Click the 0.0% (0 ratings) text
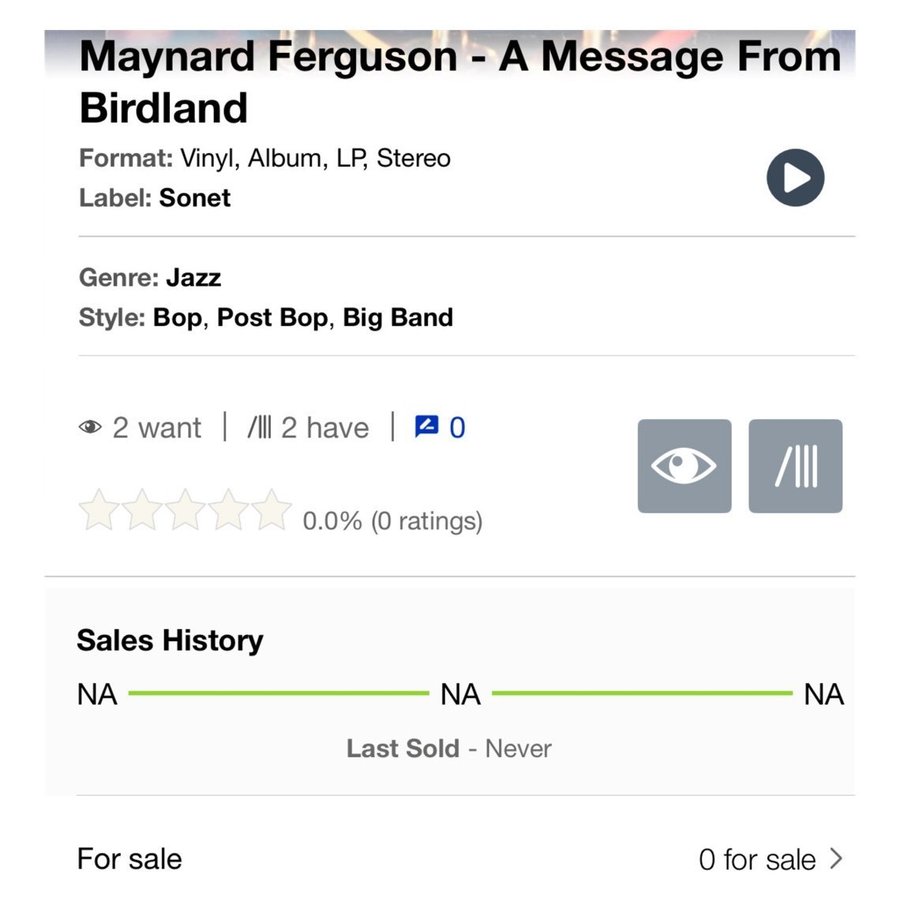Viewport: 900px width, 900px height. 393,521
